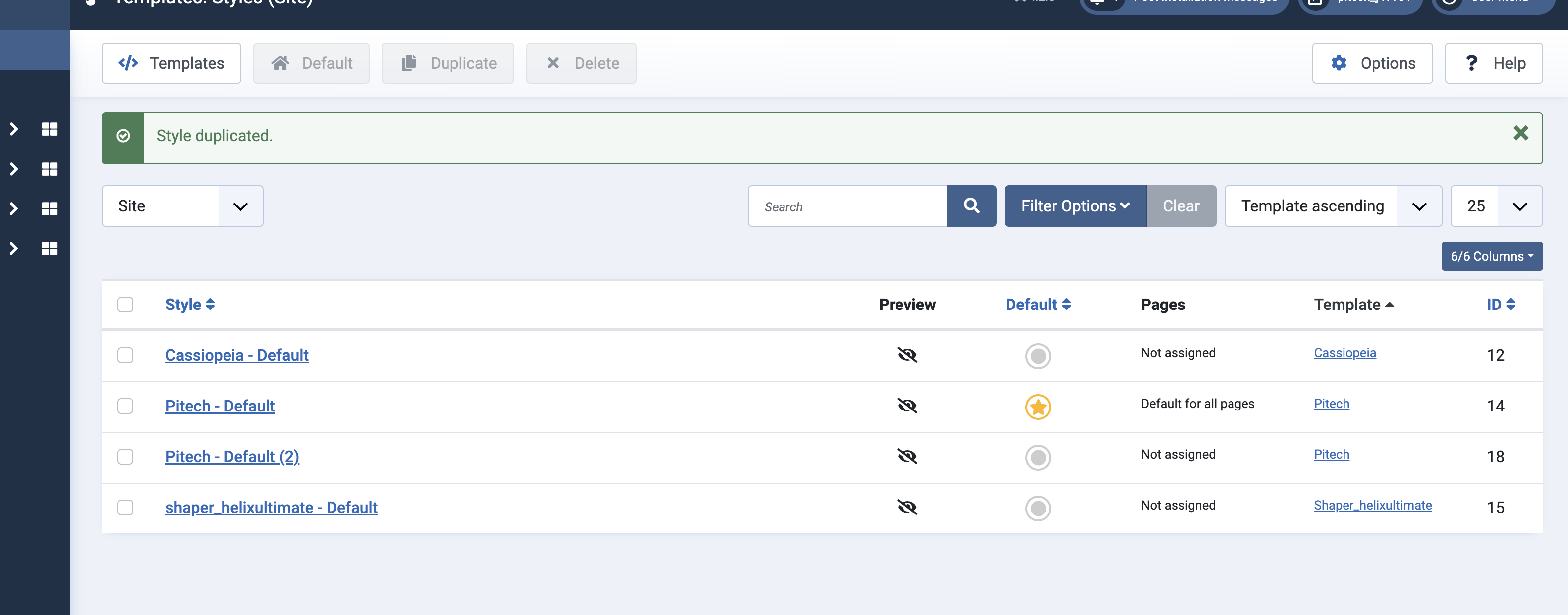The height and width of the screenshot is (615, 1568).
Task: Open the Pitech - Default style link
Action: click(x=220, y=406)
